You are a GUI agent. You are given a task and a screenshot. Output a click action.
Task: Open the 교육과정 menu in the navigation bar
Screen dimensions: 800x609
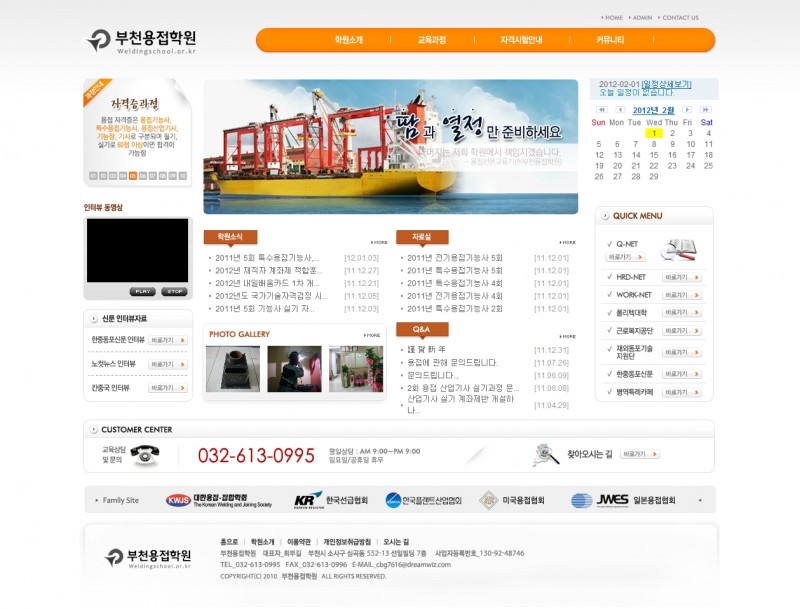click(432, 40)
